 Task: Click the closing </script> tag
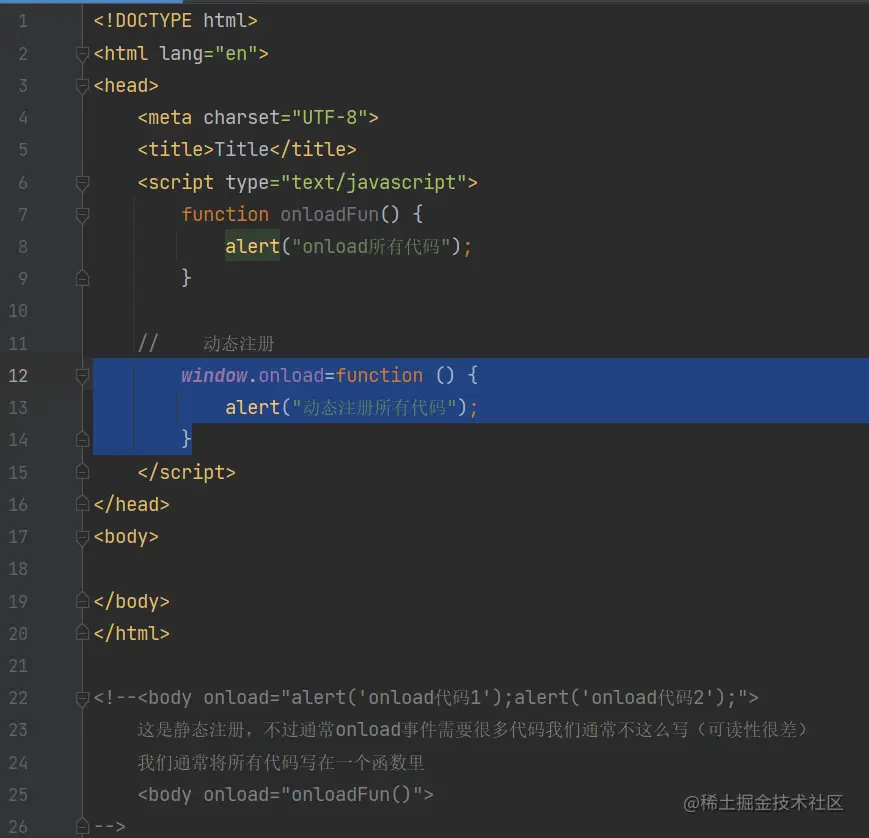tap(187, 472)
